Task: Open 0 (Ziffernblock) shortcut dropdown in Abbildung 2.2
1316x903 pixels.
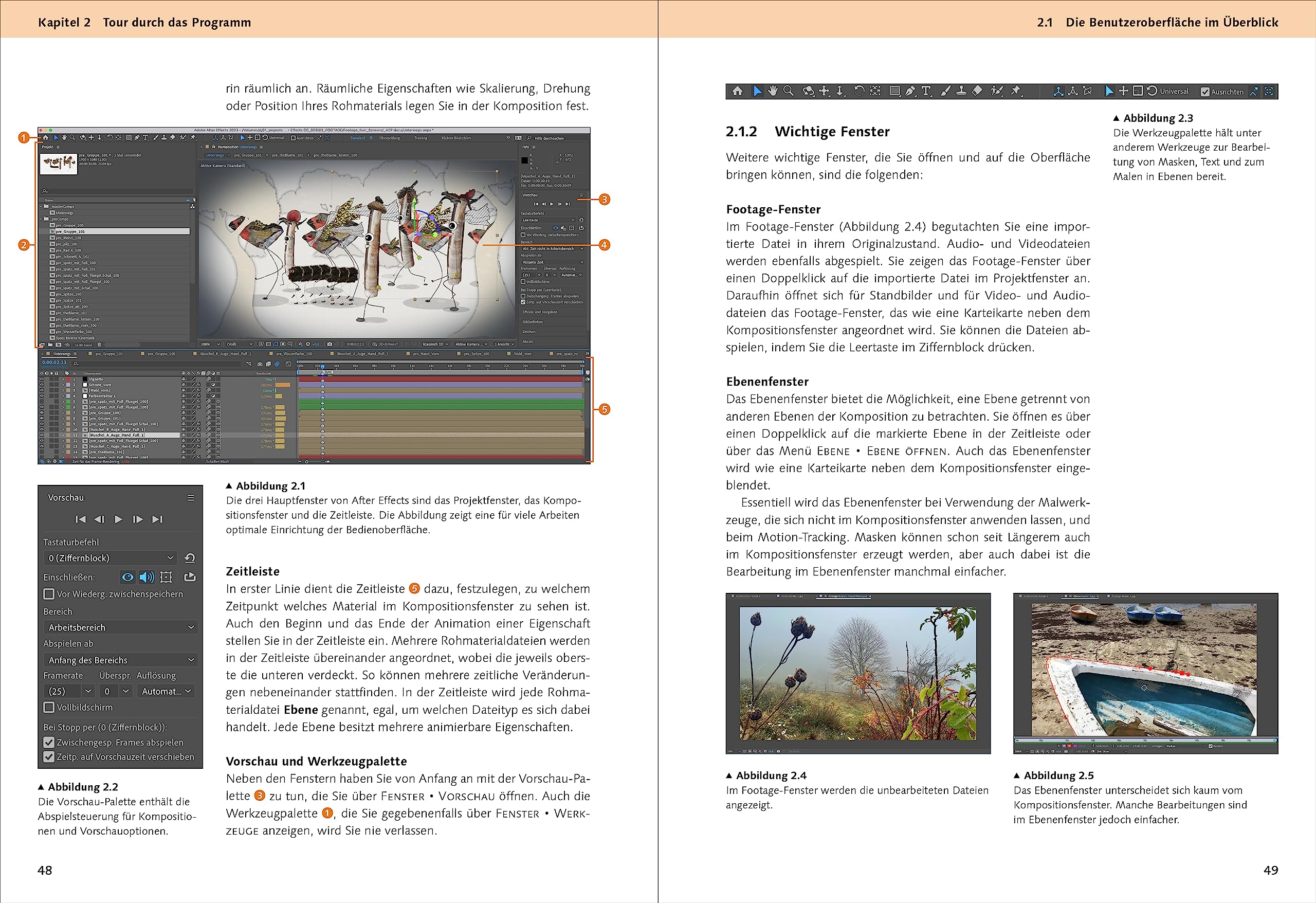Action: [111, 558]
